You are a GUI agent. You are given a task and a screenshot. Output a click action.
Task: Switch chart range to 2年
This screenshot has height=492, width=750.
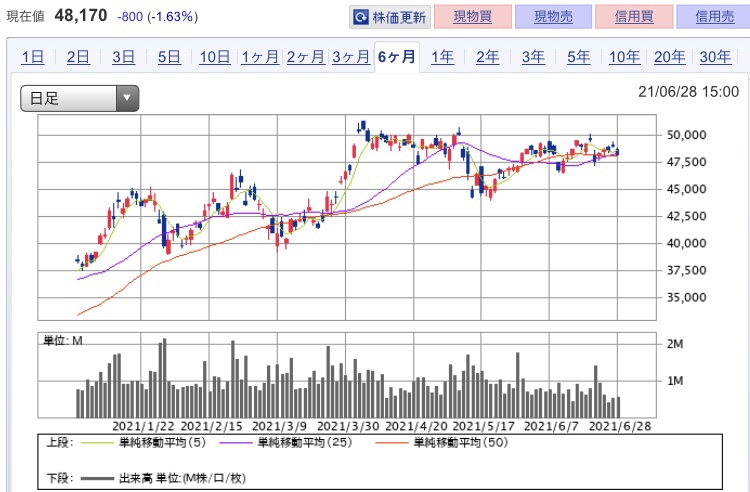click(488, 57)
